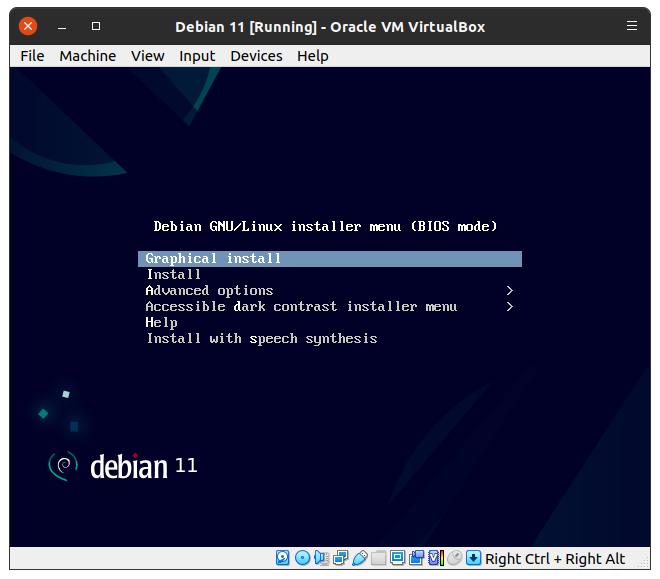Click the virtual display status icon
This screenshot has width=660, height=579.
pos(397,558)
